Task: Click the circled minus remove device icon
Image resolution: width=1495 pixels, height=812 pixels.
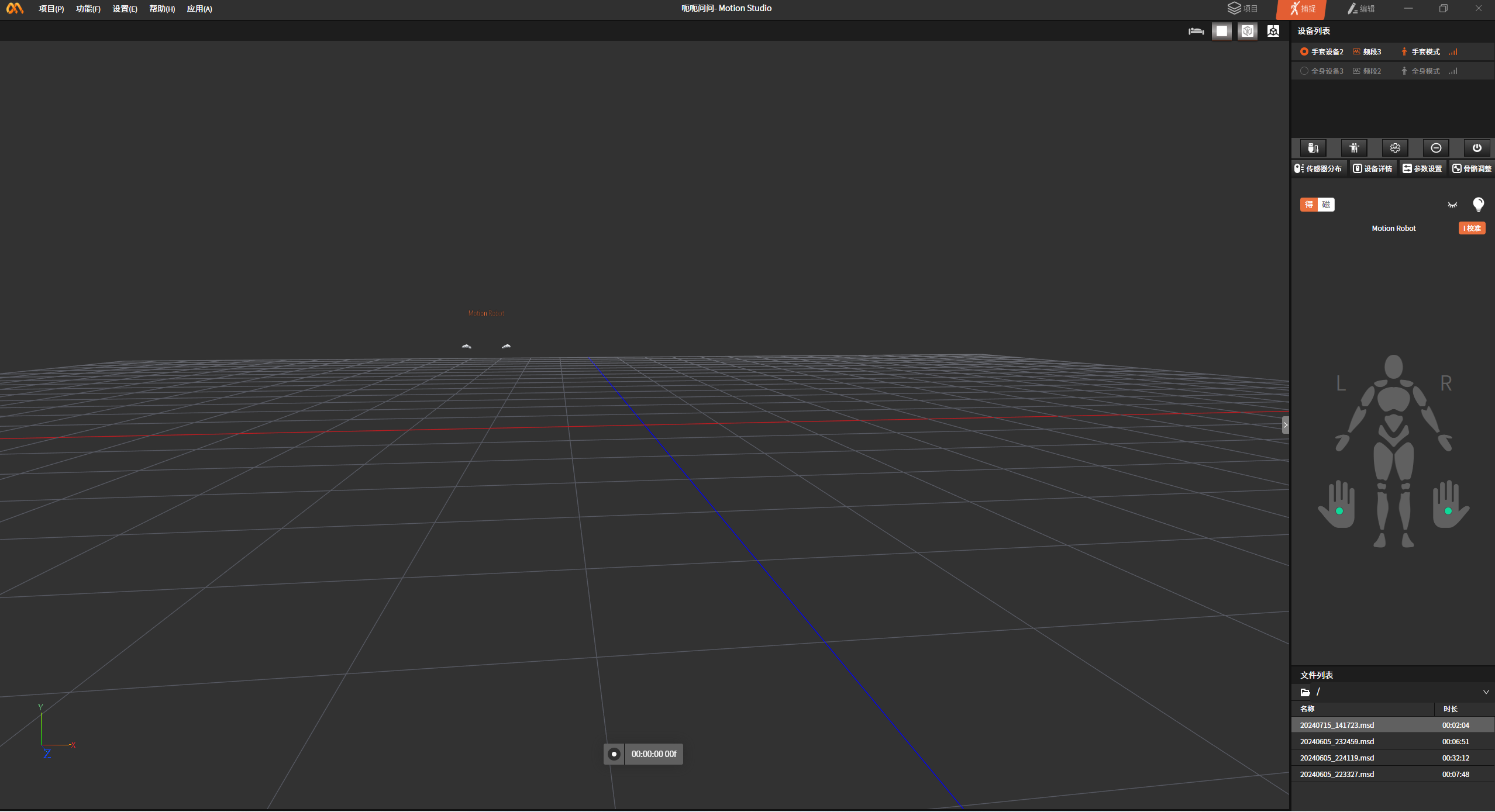Action: 1436,148
